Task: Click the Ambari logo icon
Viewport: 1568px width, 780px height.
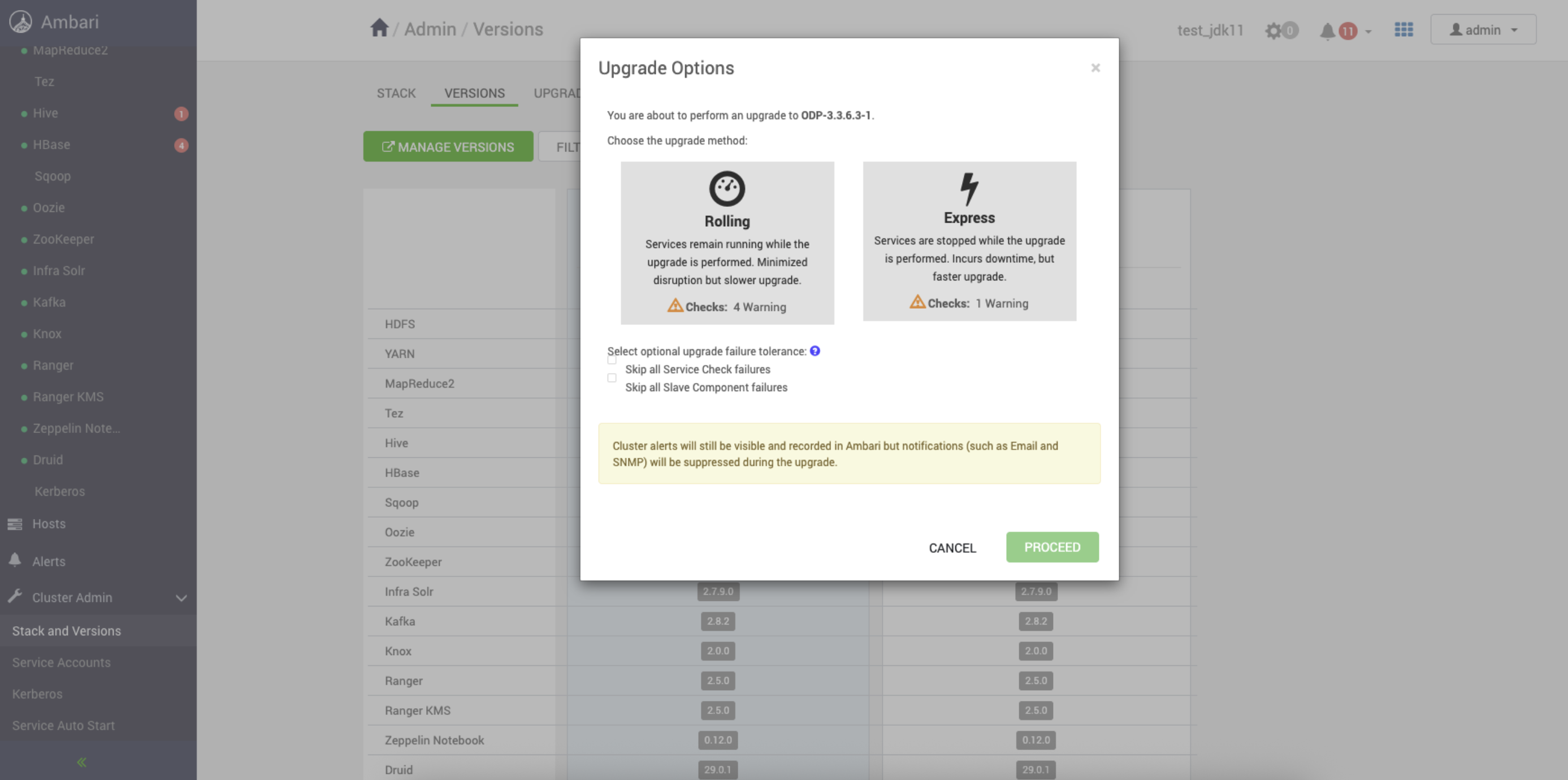Action: (21, 22)
